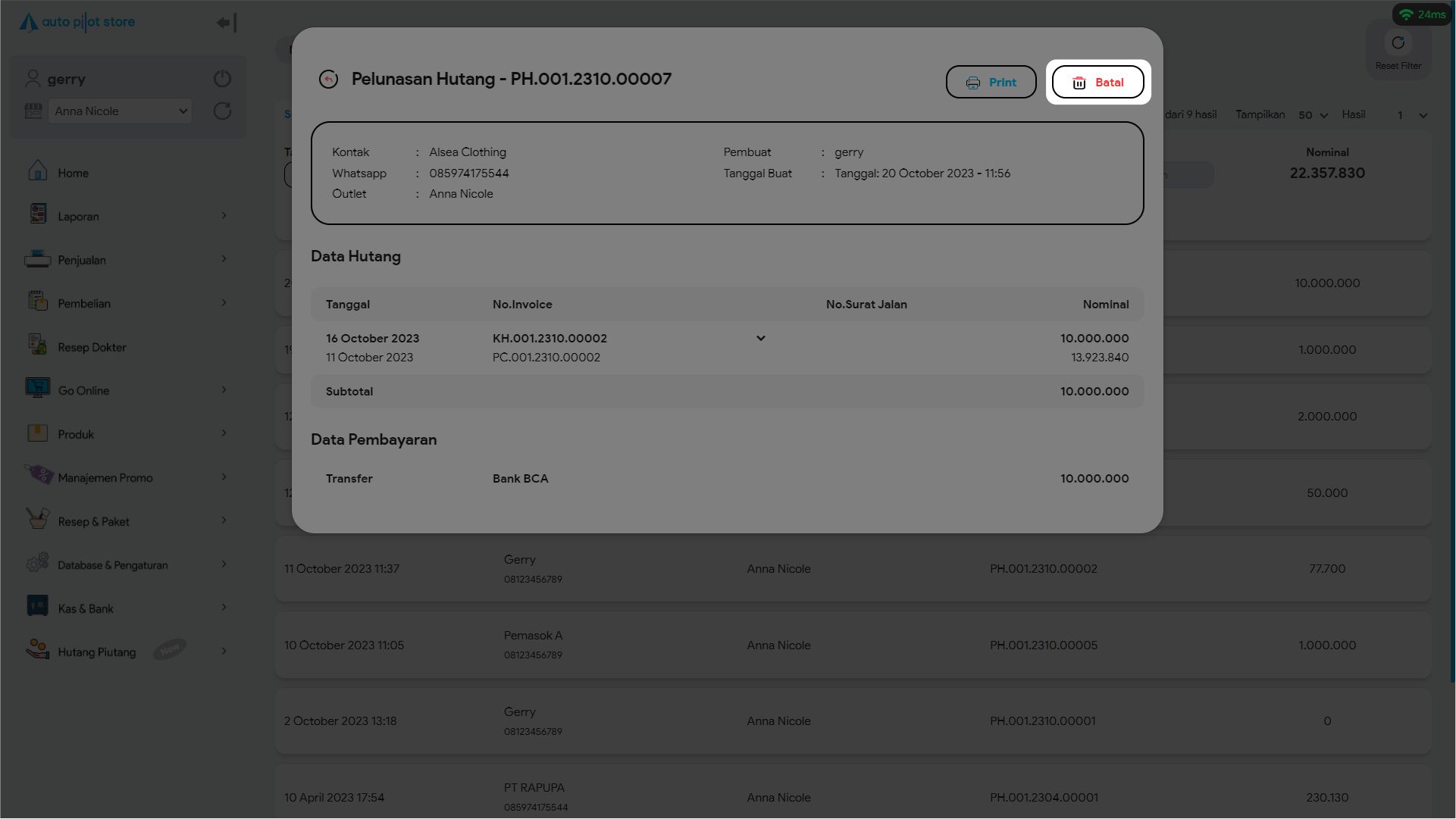Click the Batal trash button
This screenshot has width=1456, height=819.
pos(1097,83)
